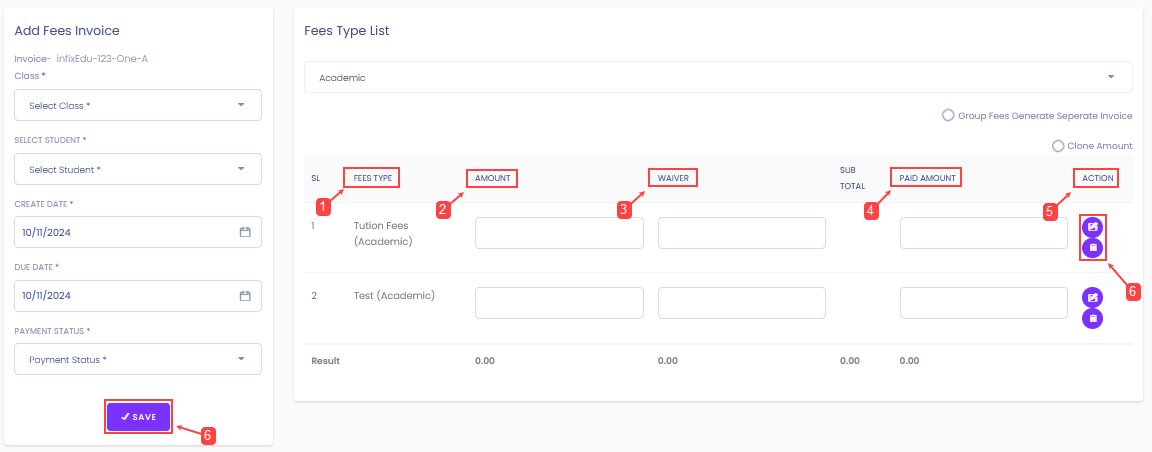Click the edit icon for Tution Fees row
The width and height of the screenshot is (1152, 452).
click(1092, 227)
